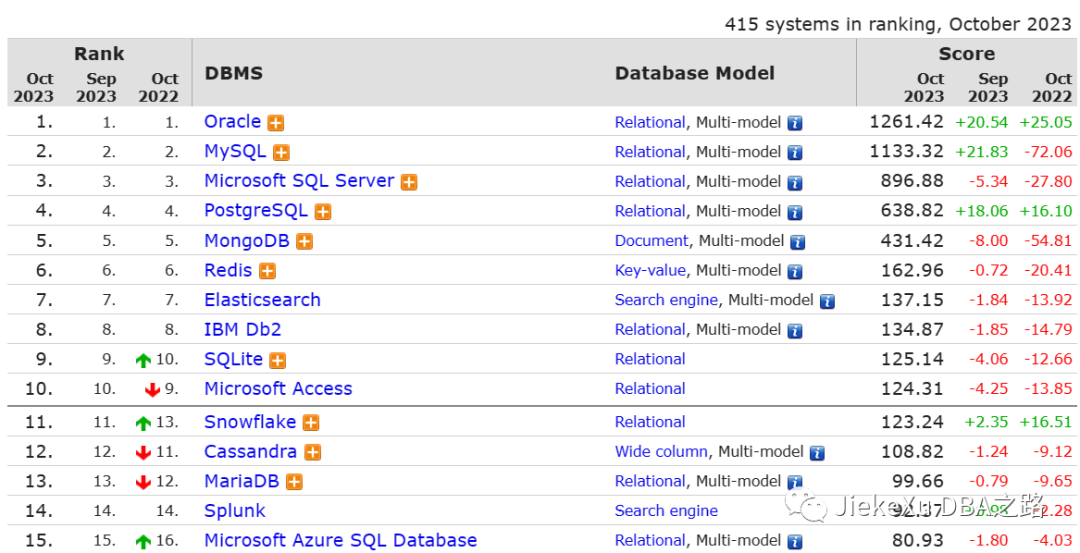
Task: Click MongoDB's yearly change -54.81
Action: click(x=1048, y=241)
